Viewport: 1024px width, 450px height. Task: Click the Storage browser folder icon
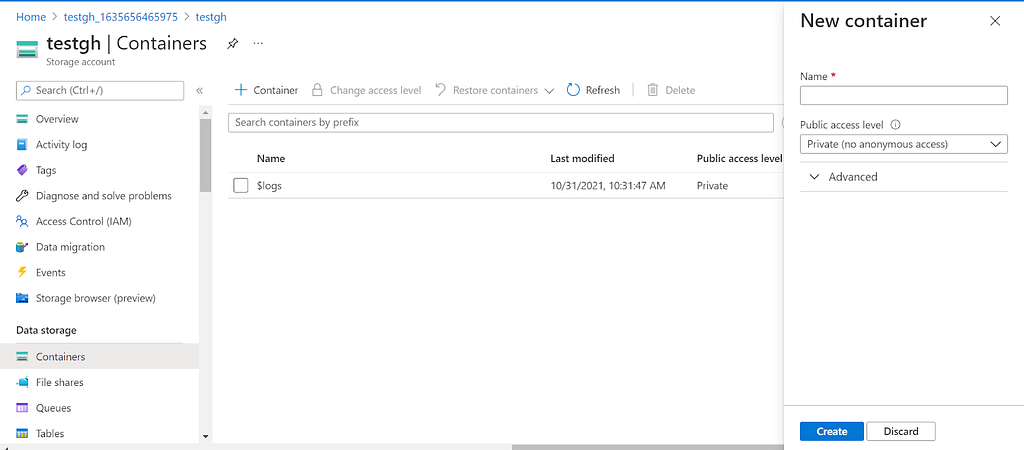pyautogui.click(x=22, y=298)
